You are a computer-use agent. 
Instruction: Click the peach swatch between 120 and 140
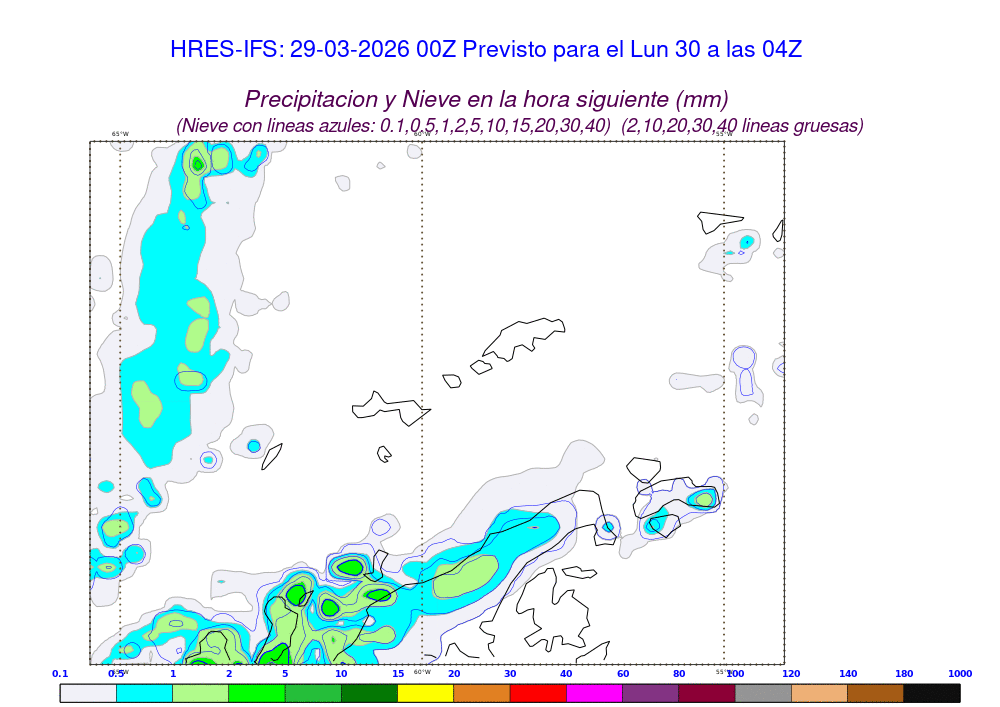click(819, 693)
